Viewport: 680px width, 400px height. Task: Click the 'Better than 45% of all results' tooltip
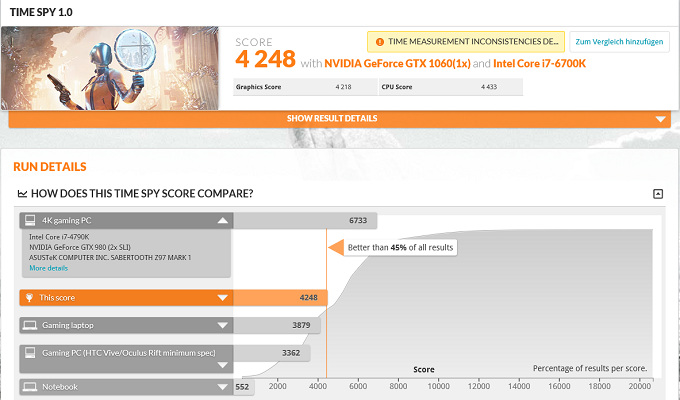click(400, 248)
